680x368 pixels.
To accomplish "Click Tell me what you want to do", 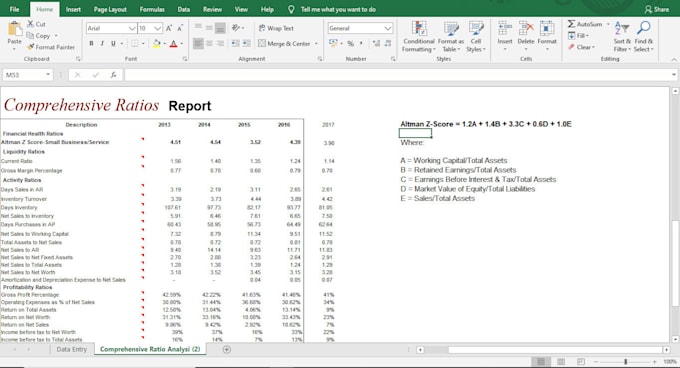I will coord(338,9).
